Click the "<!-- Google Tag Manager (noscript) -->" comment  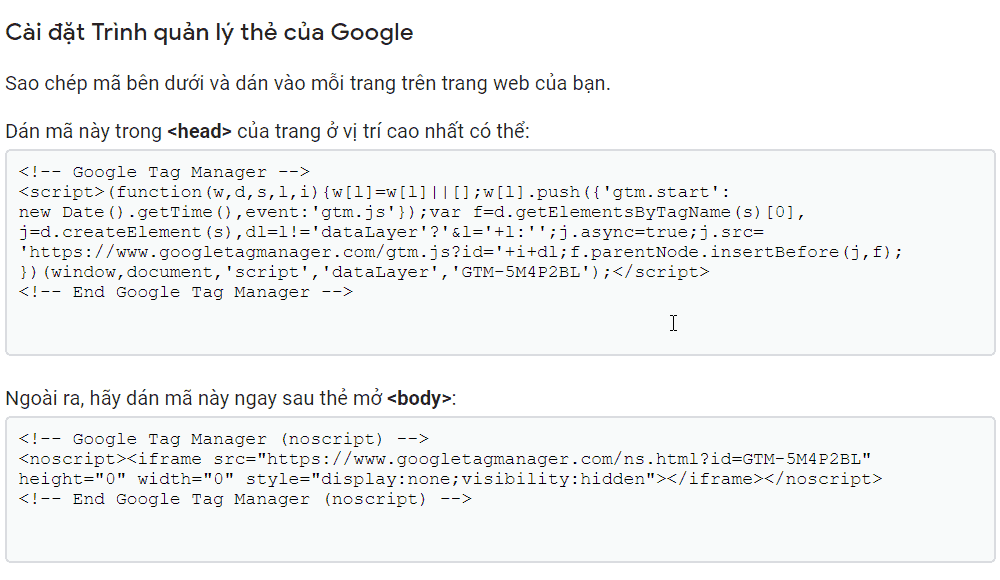click(x=223, y=439)
